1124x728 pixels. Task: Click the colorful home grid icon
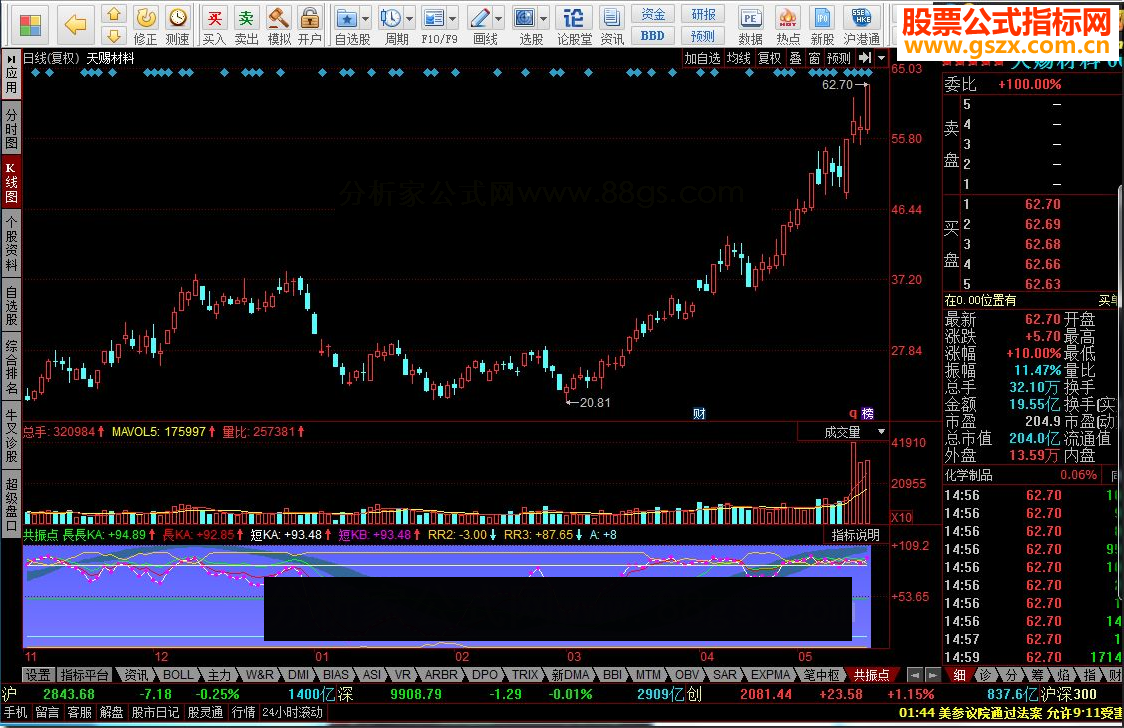coord(30,26)
